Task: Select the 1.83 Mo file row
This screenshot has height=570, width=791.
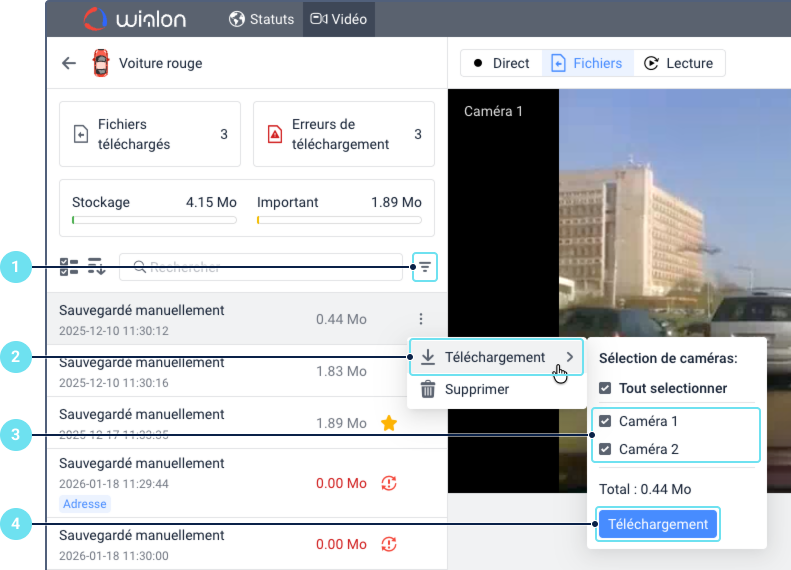Action: pyautogui.click(x=227, y=372)
